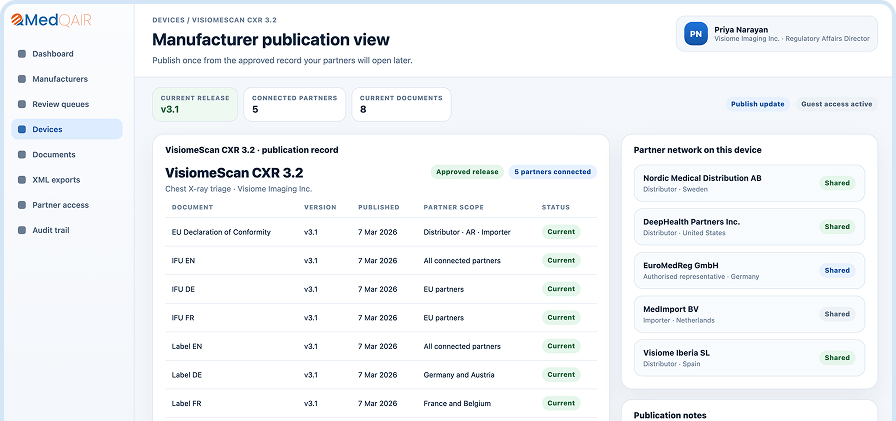Click the Audit trail sidebar icon

coord(22,230)
